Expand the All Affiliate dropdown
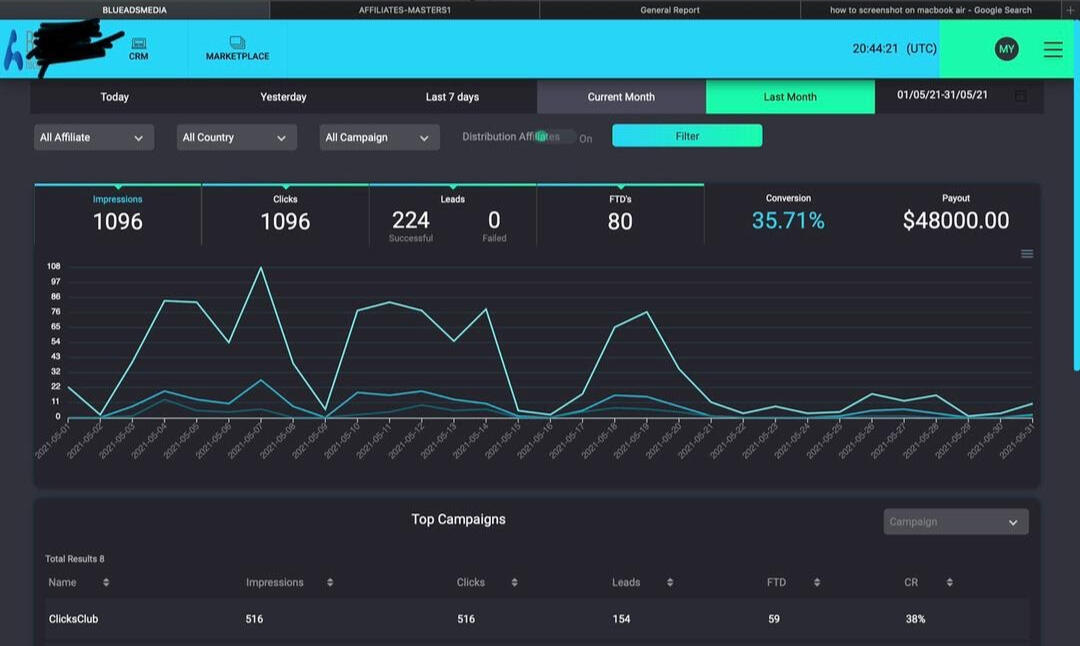 (x=94, y=138)
